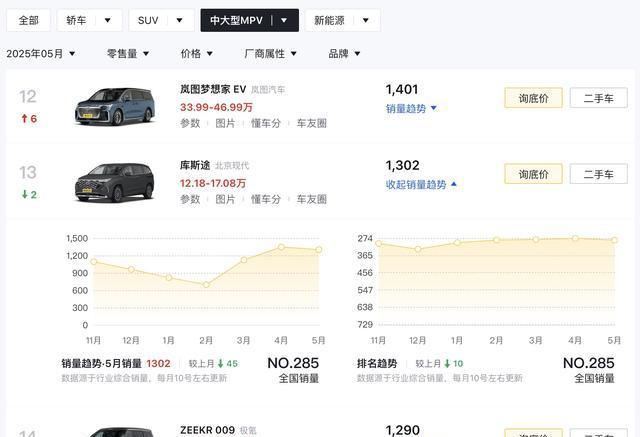Click the 2月 data point on sales chart
The width and height of the screenshot is (640, 437).
pyautogui.click(x=206, y=284)
